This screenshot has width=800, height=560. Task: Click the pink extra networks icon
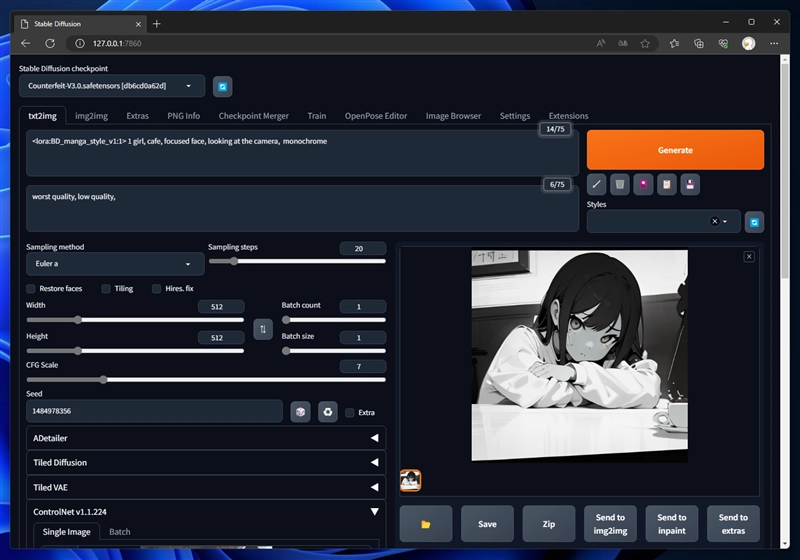coord(643,185)
